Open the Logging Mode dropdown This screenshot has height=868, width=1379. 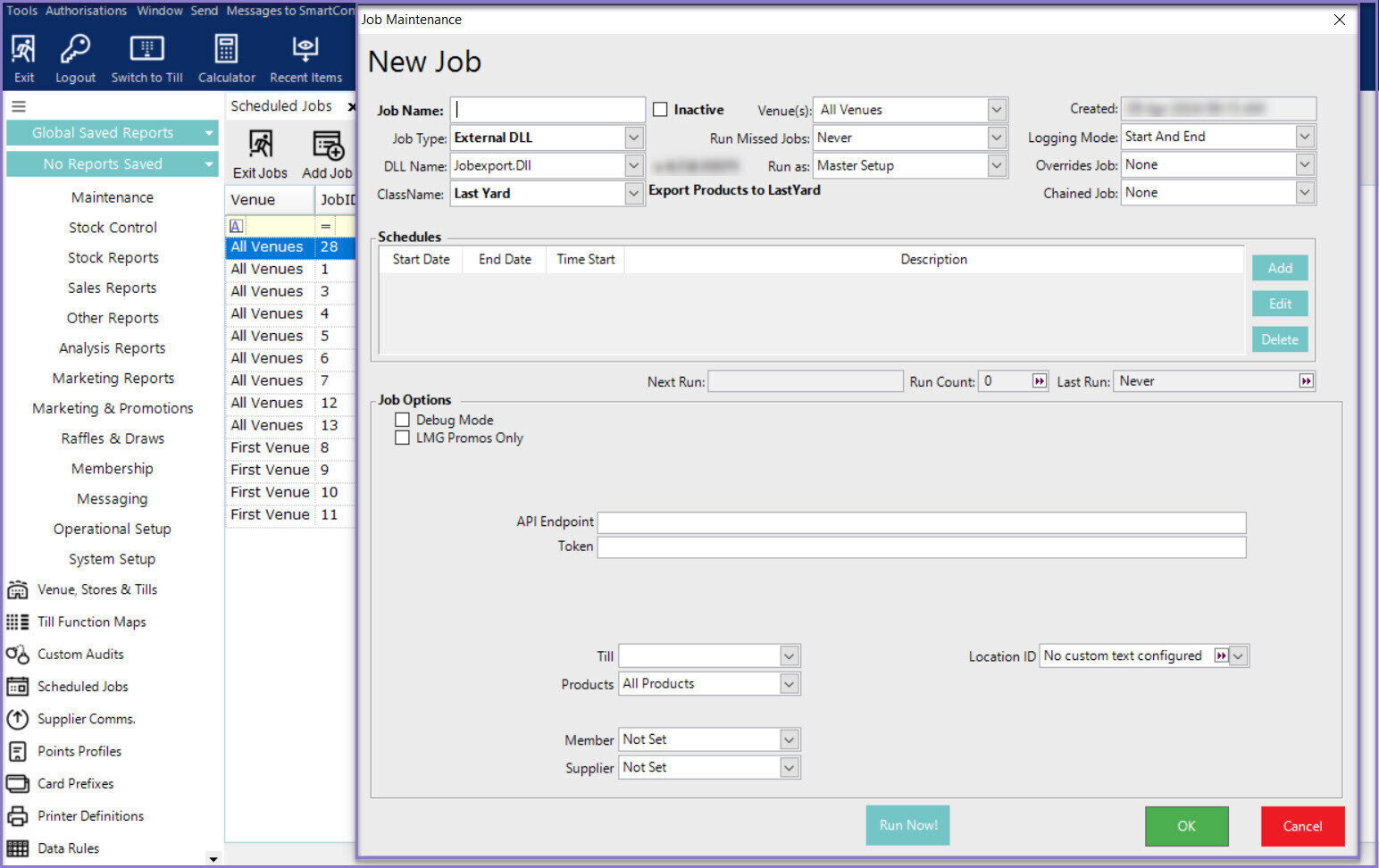point(1305,137)
